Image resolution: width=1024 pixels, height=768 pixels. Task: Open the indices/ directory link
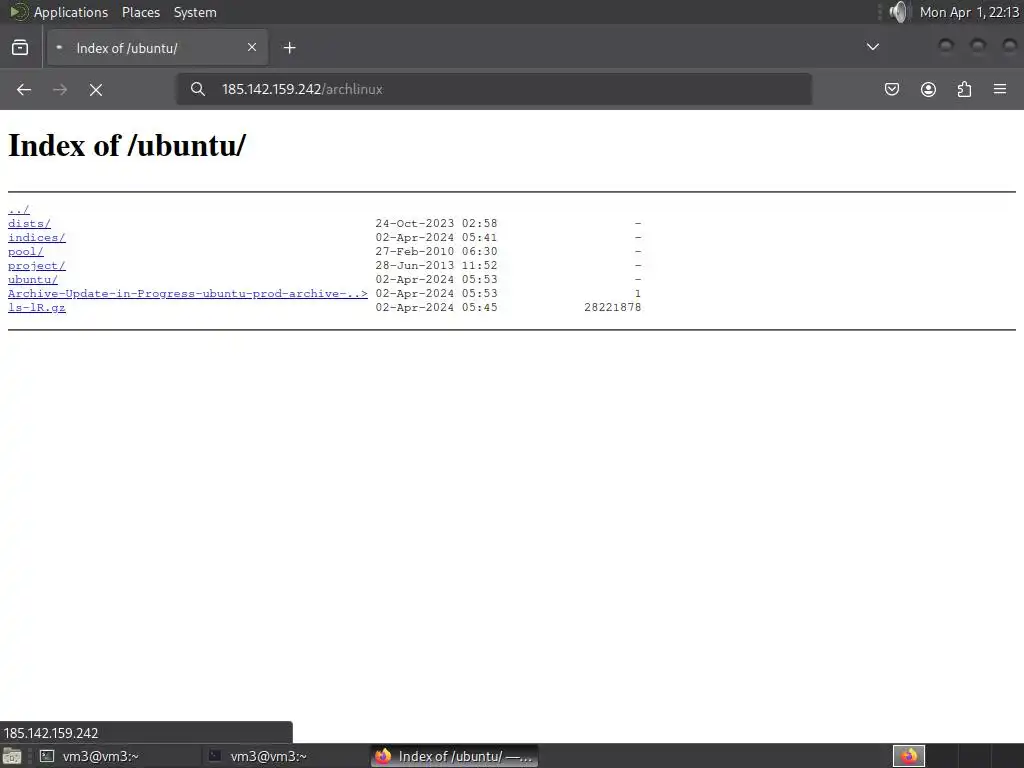click(37, 238)
